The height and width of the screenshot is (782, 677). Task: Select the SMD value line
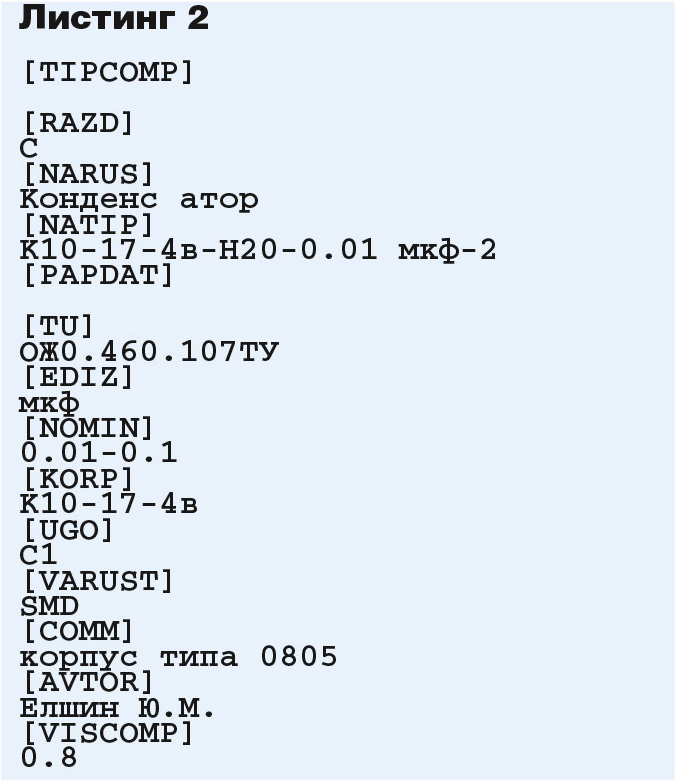coord(49,606)
